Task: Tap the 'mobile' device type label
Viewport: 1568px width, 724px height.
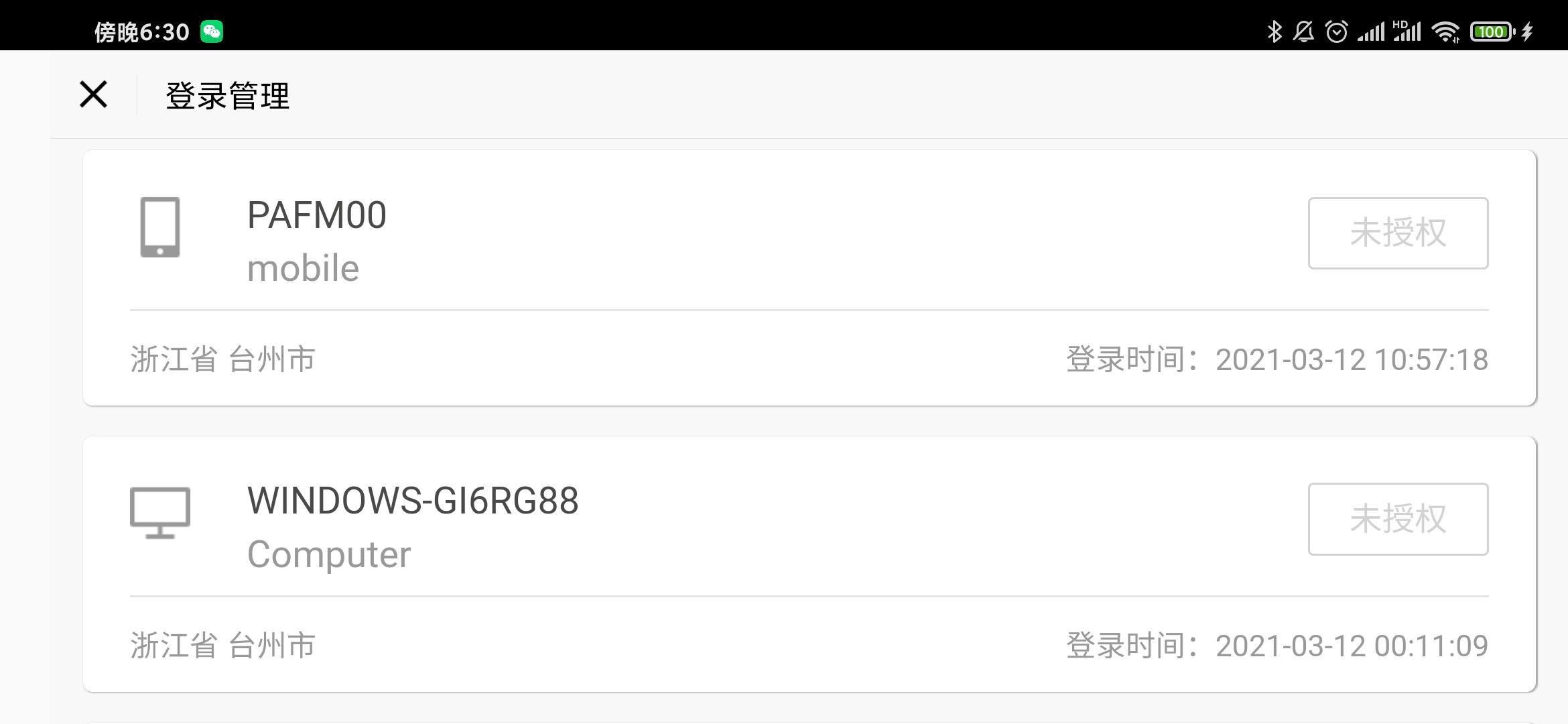Action: pos(304,268)
